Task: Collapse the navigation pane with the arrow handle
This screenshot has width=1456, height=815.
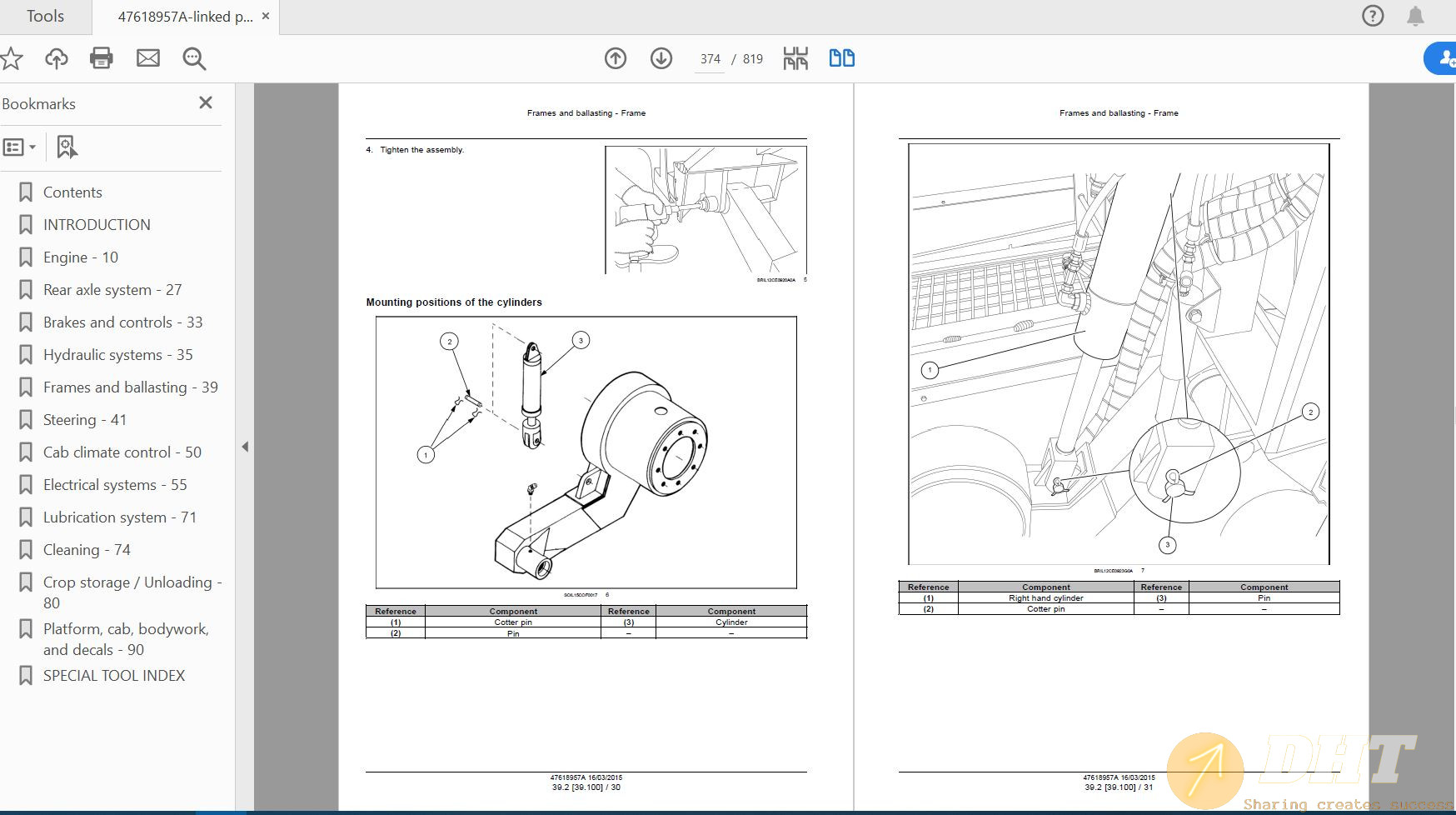Action: tap(245, 447)
